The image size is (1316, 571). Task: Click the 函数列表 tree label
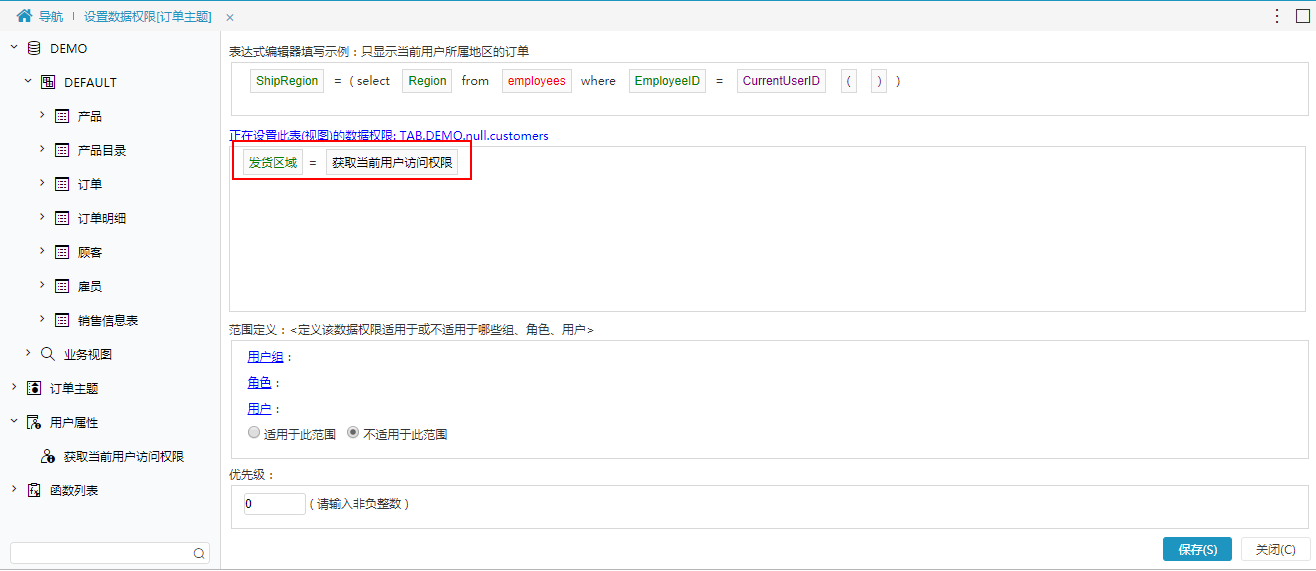(74, 490)
